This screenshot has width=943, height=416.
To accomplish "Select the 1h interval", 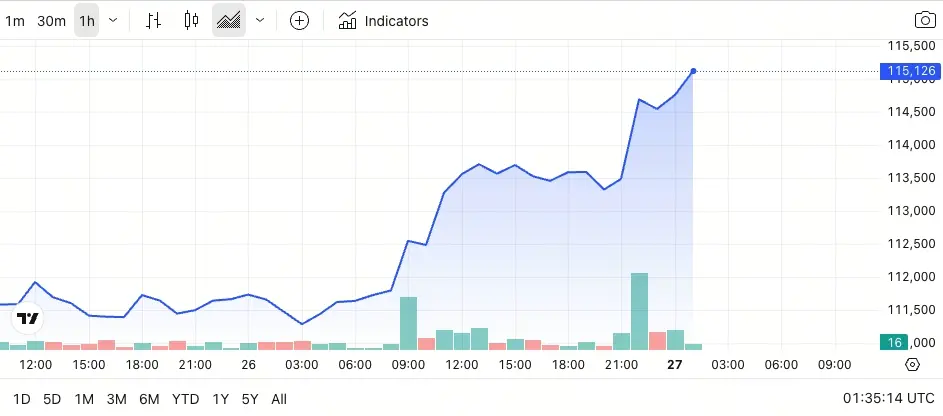I will click(87, 20).
